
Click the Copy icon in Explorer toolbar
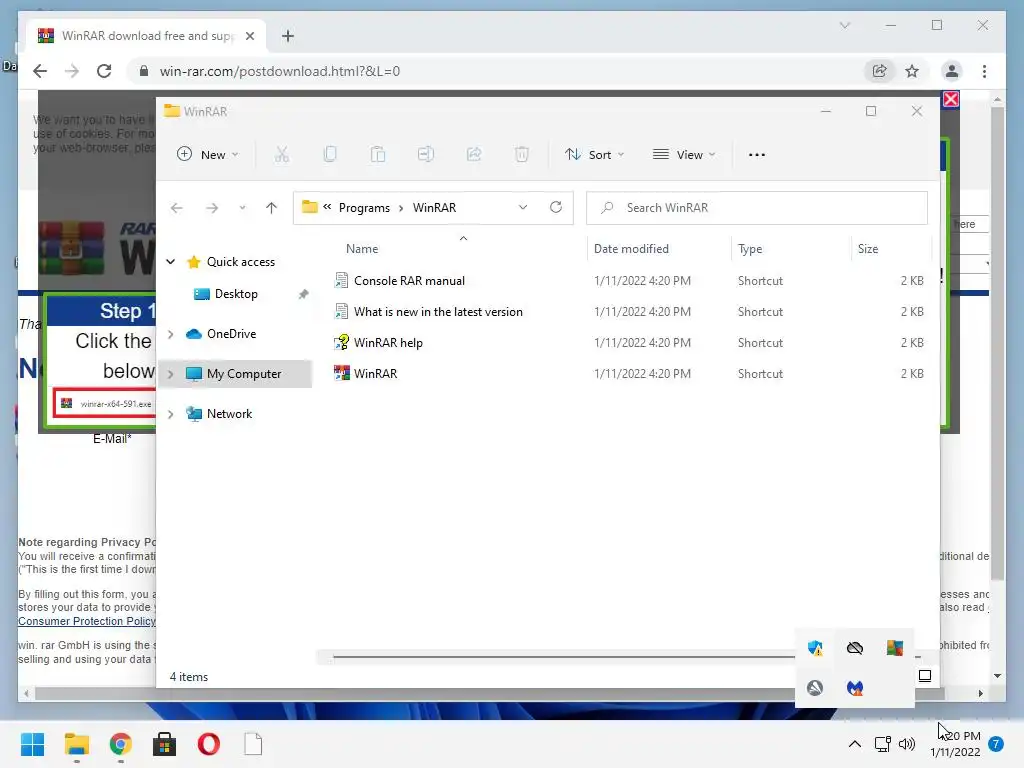[330, 155]
